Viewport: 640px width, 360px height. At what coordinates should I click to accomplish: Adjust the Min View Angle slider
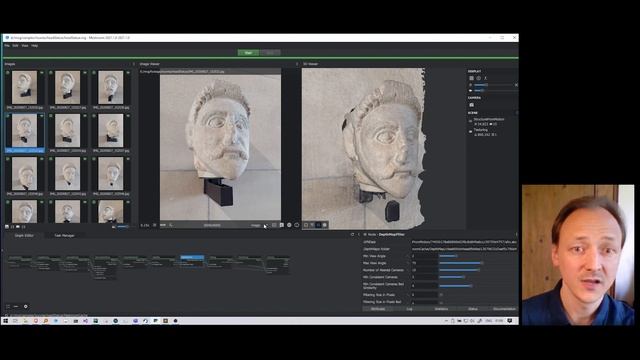pos(478,256)
